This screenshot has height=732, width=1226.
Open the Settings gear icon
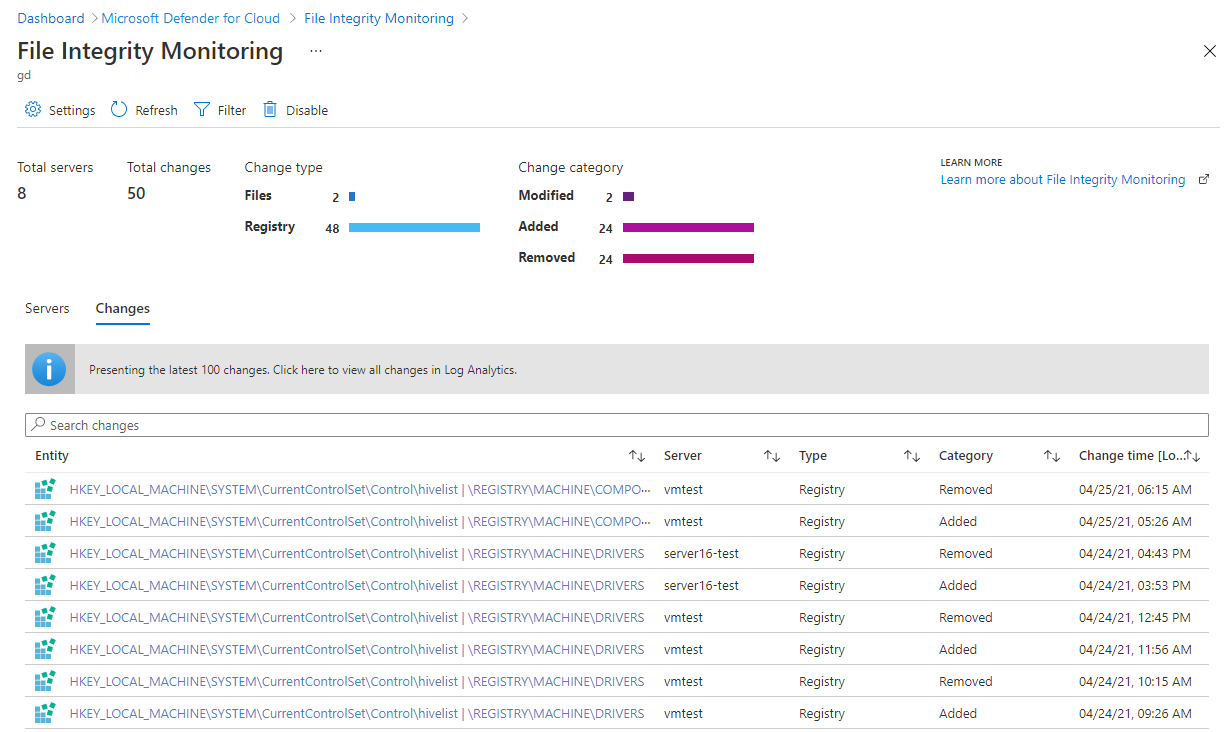pos(33,110)
